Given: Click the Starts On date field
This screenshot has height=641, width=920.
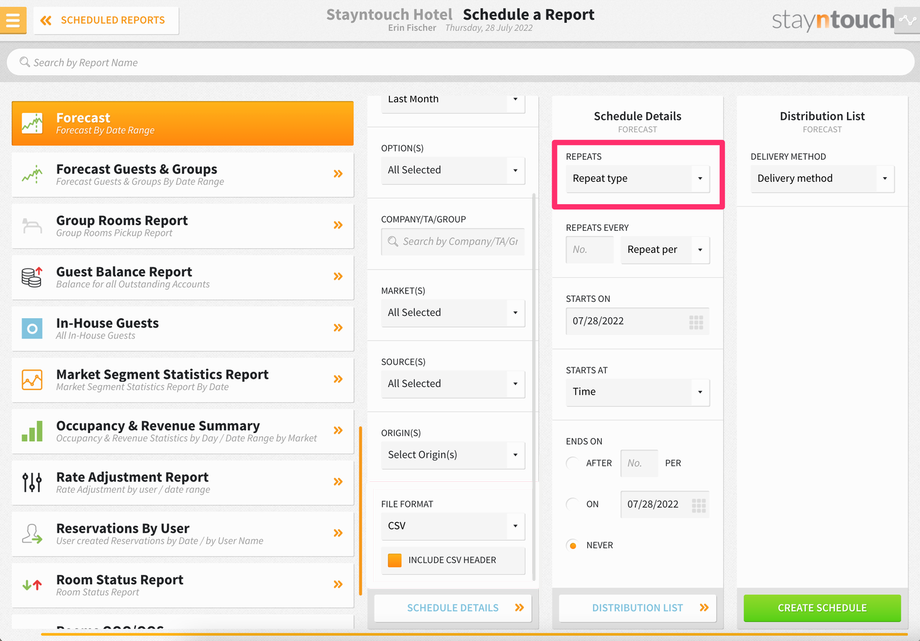Looking at the screenshot, I should coord(638,321).
